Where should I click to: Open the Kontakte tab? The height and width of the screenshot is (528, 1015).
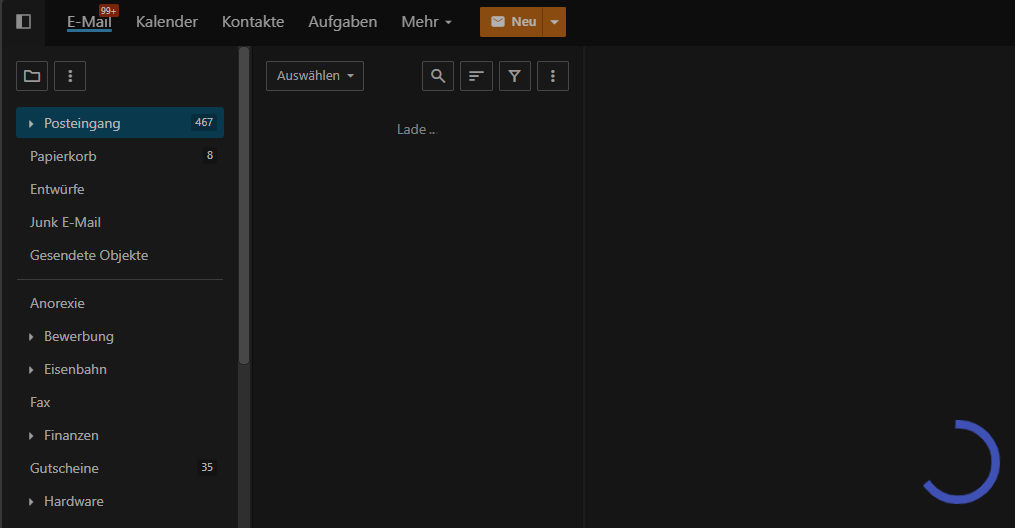[253, 22]
